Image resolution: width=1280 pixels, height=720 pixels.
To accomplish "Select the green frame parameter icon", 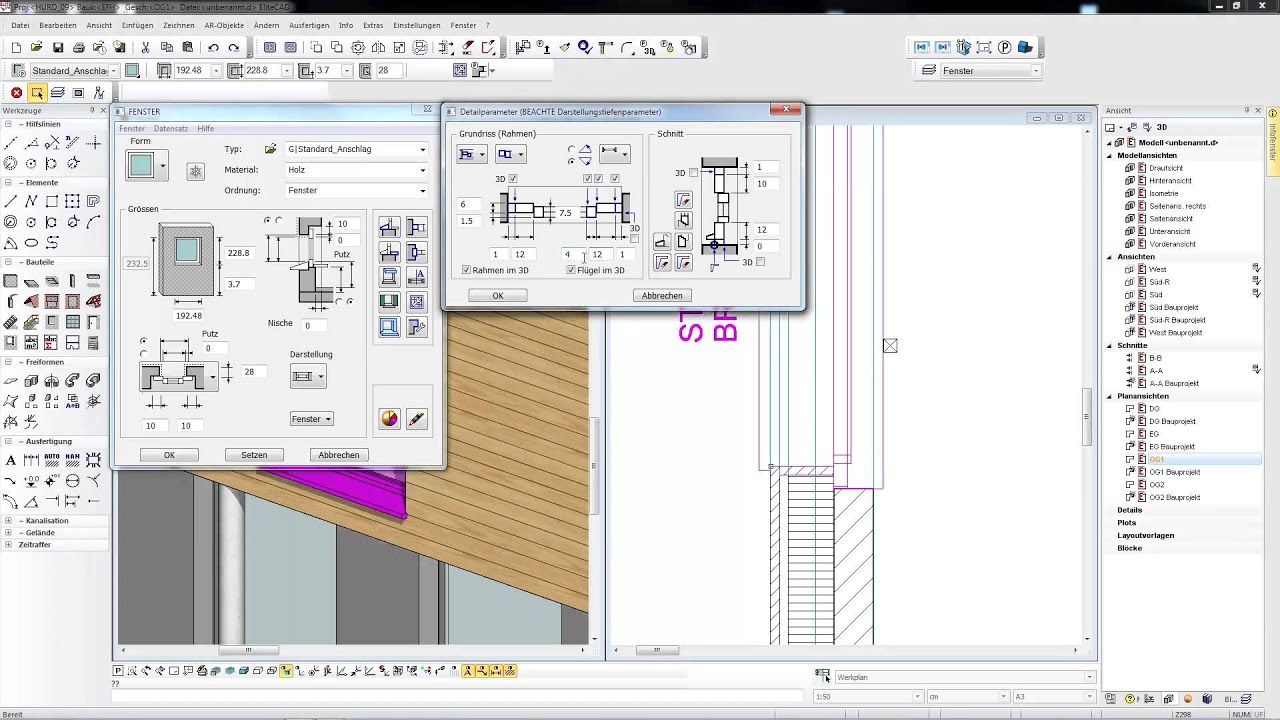I will tap(389, 301).
